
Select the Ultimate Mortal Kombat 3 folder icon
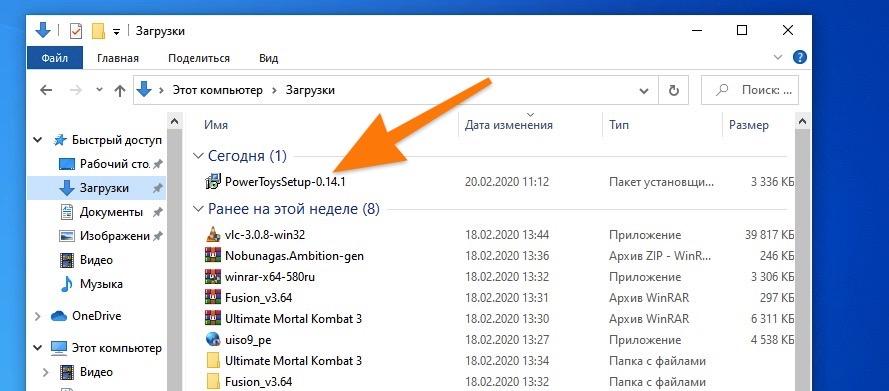[213, 360]
